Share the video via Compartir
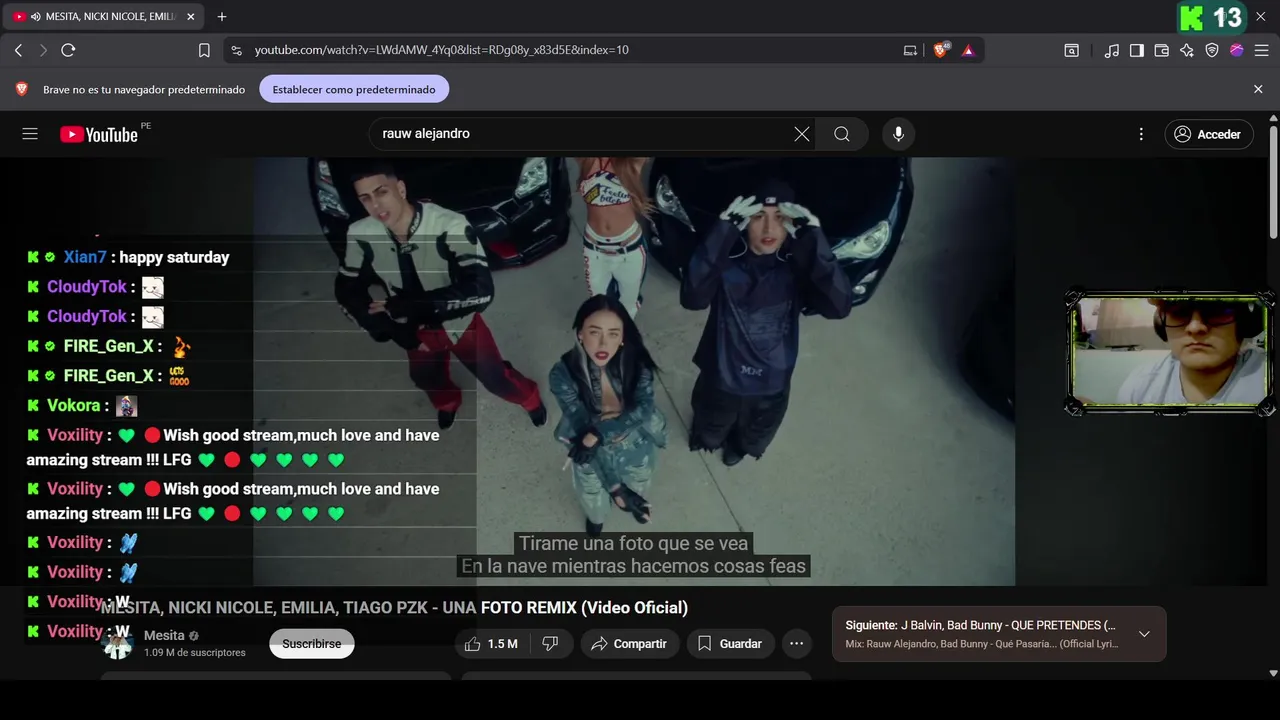The width and height of the screenshot is (1280, 720). 629,644
